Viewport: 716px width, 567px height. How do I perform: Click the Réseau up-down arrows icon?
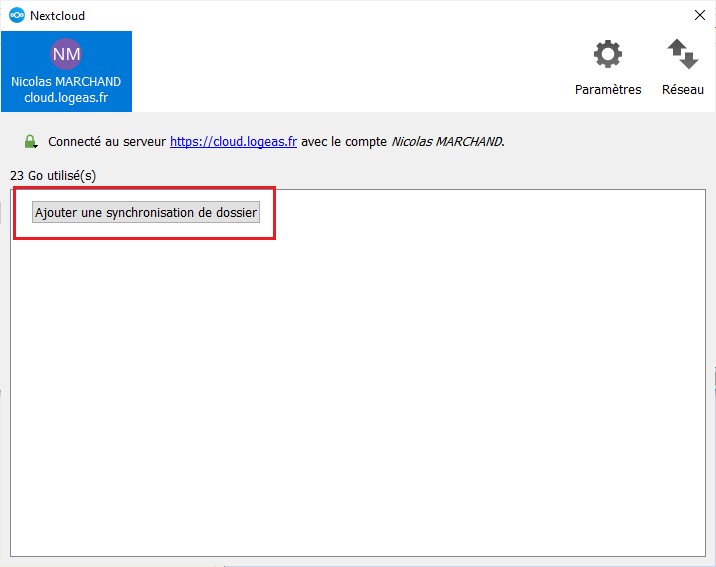point(682,55)
